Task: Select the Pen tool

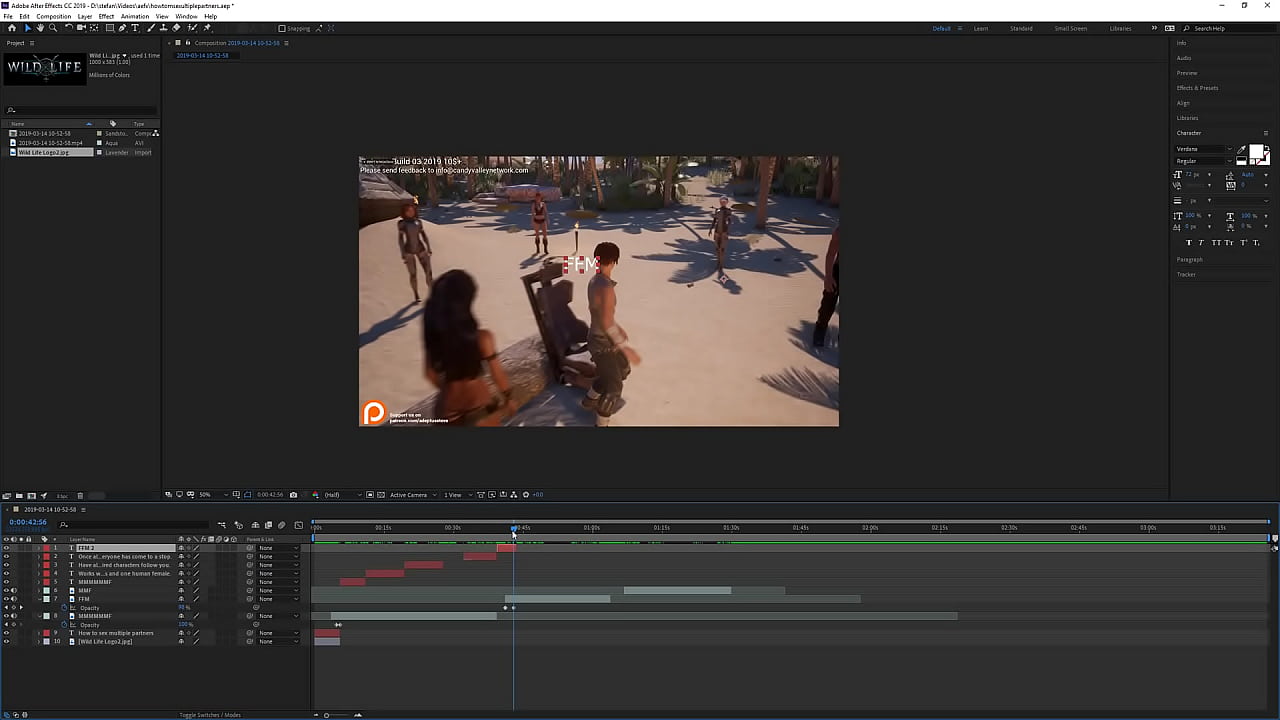Action: tap(122, 28)
